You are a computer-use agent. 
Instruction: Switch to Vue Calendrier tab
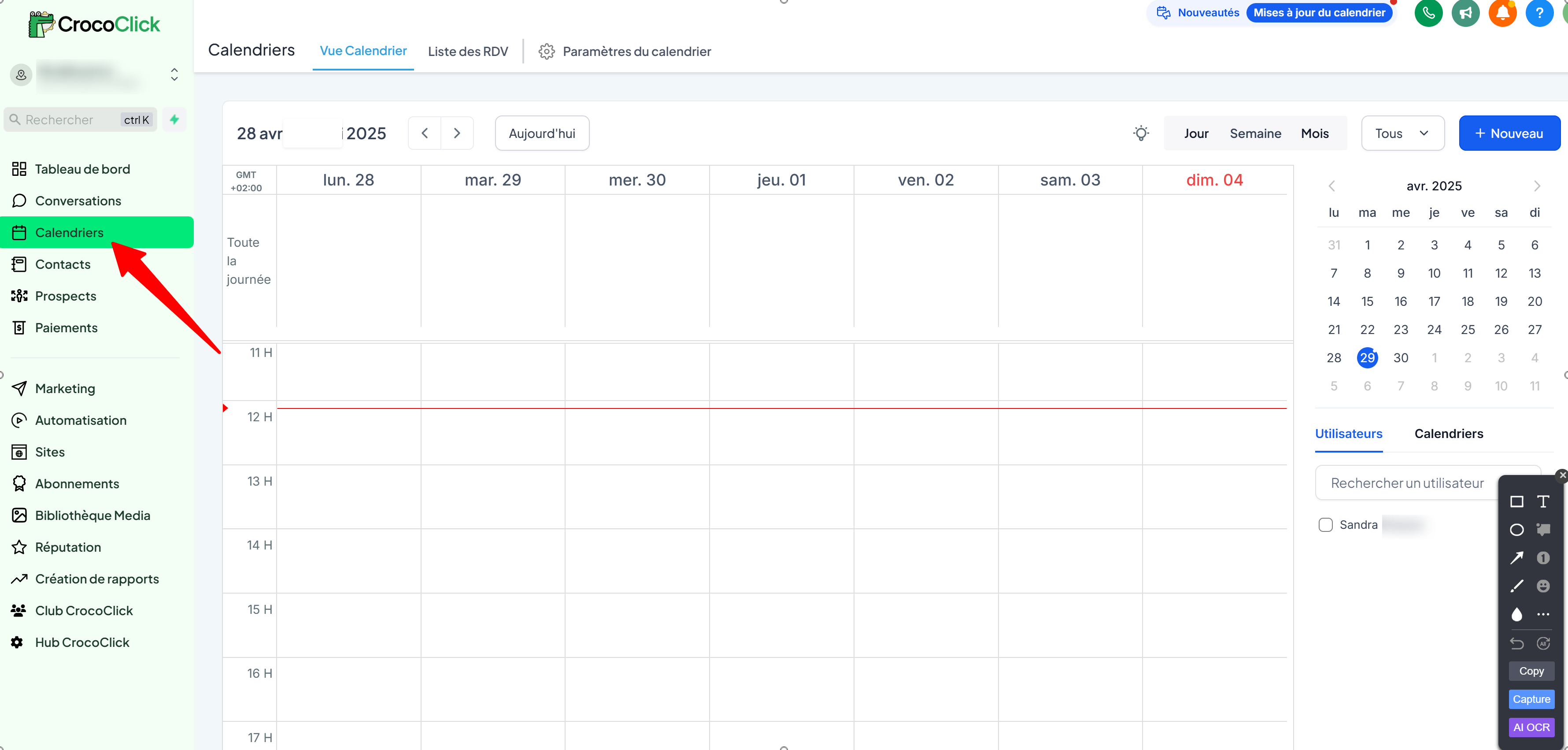coord(363,51)
